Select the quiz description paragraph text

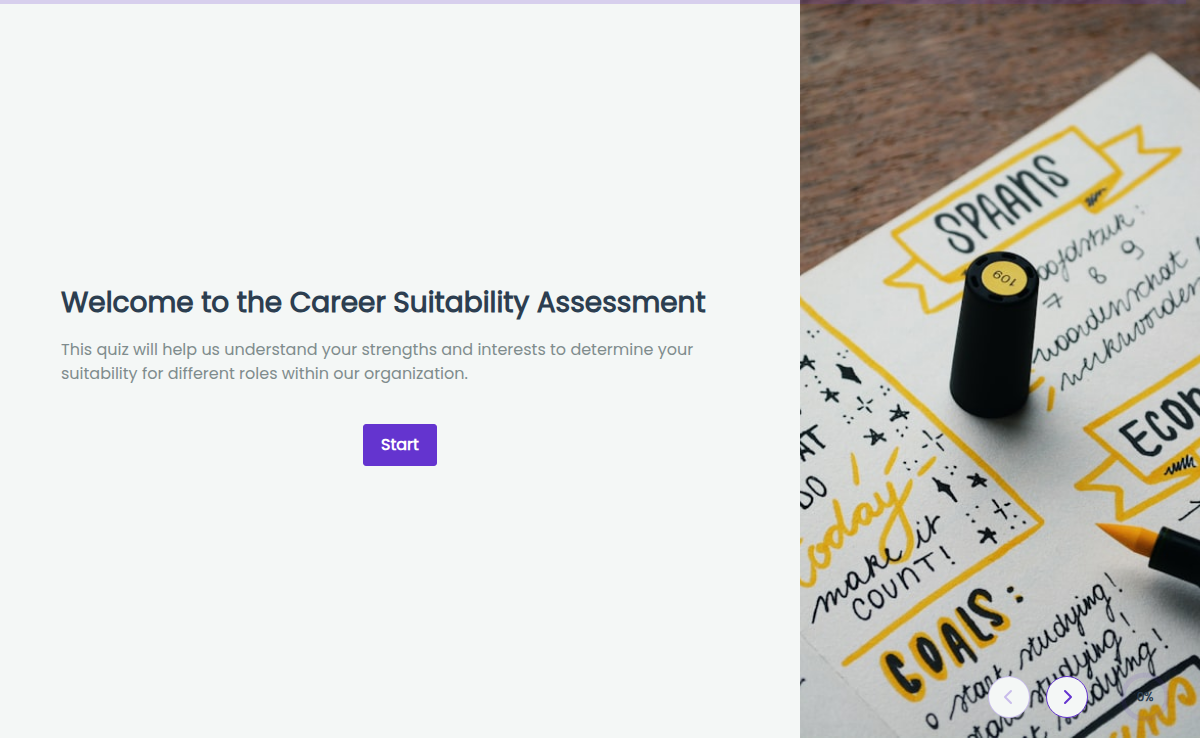[x=377, y=361]
